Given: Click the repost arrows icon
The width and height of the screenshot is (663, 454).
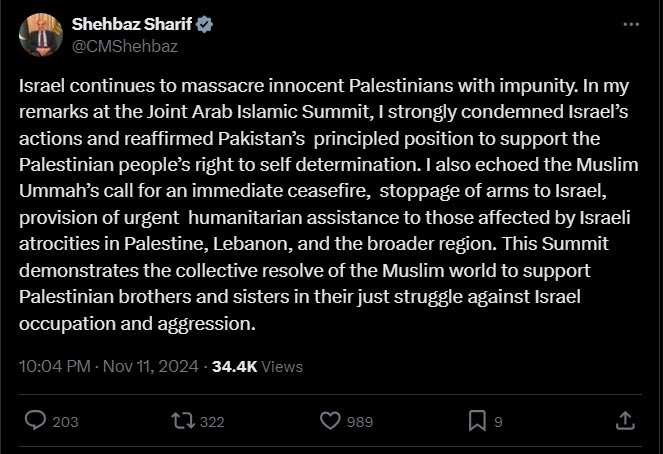Looking at the screenshot, I should click(x=183, y=421).
